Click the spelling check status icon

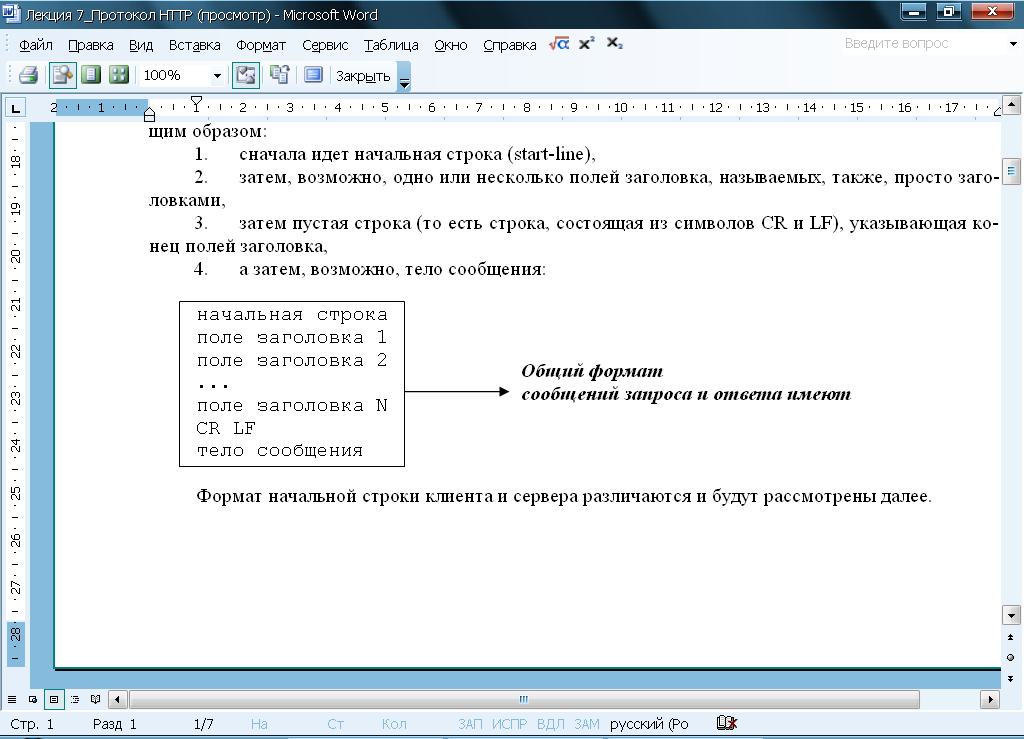pos(726,723)
